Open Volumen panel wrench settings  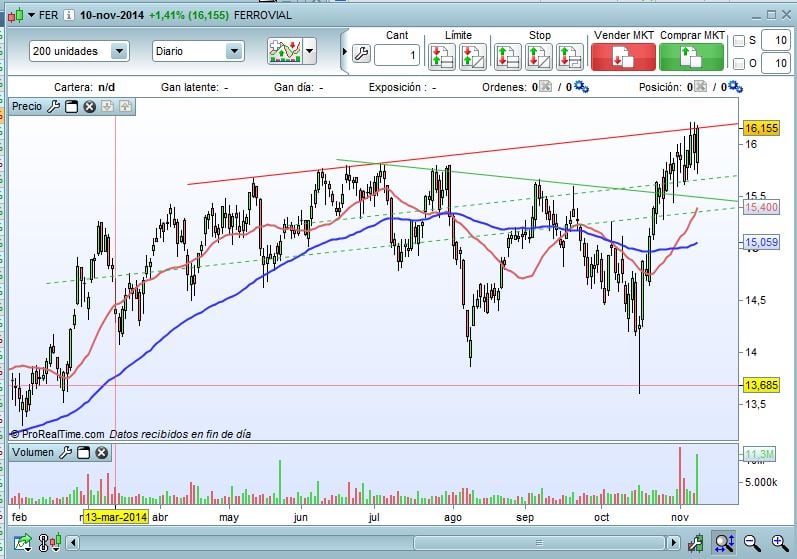(66, 452)
